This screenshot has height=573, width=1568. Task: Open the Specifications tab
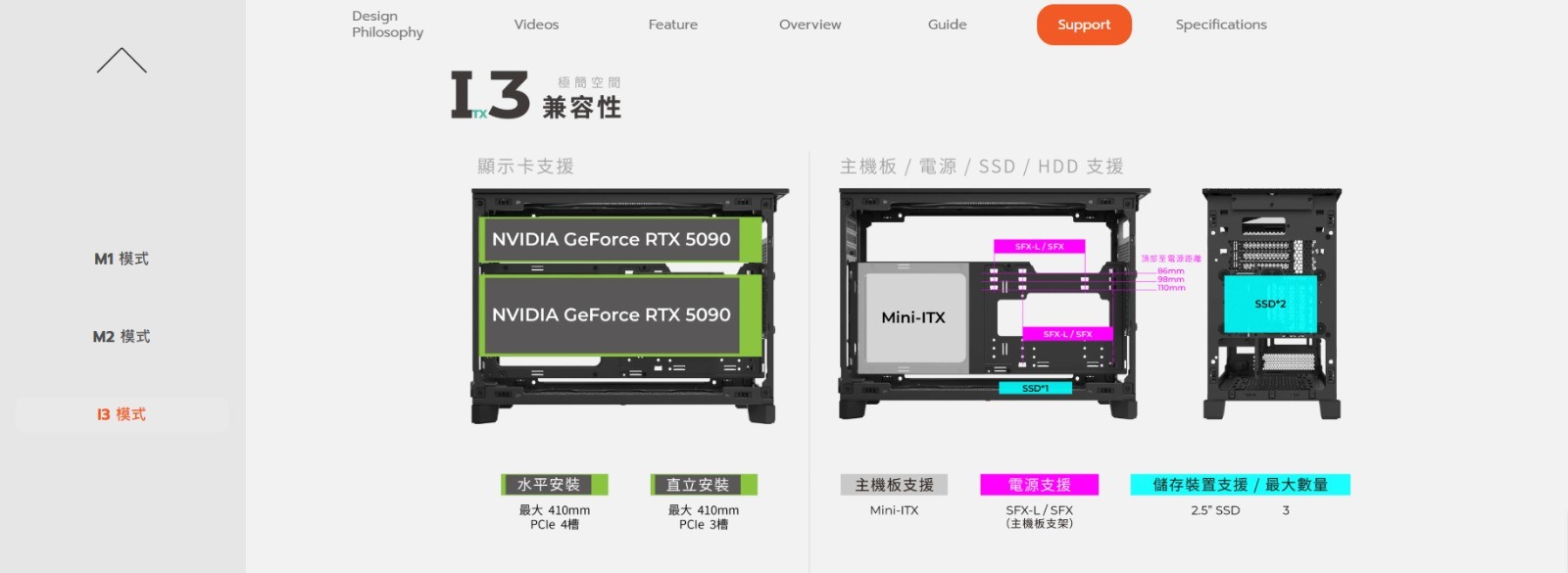coord(1221,24)
